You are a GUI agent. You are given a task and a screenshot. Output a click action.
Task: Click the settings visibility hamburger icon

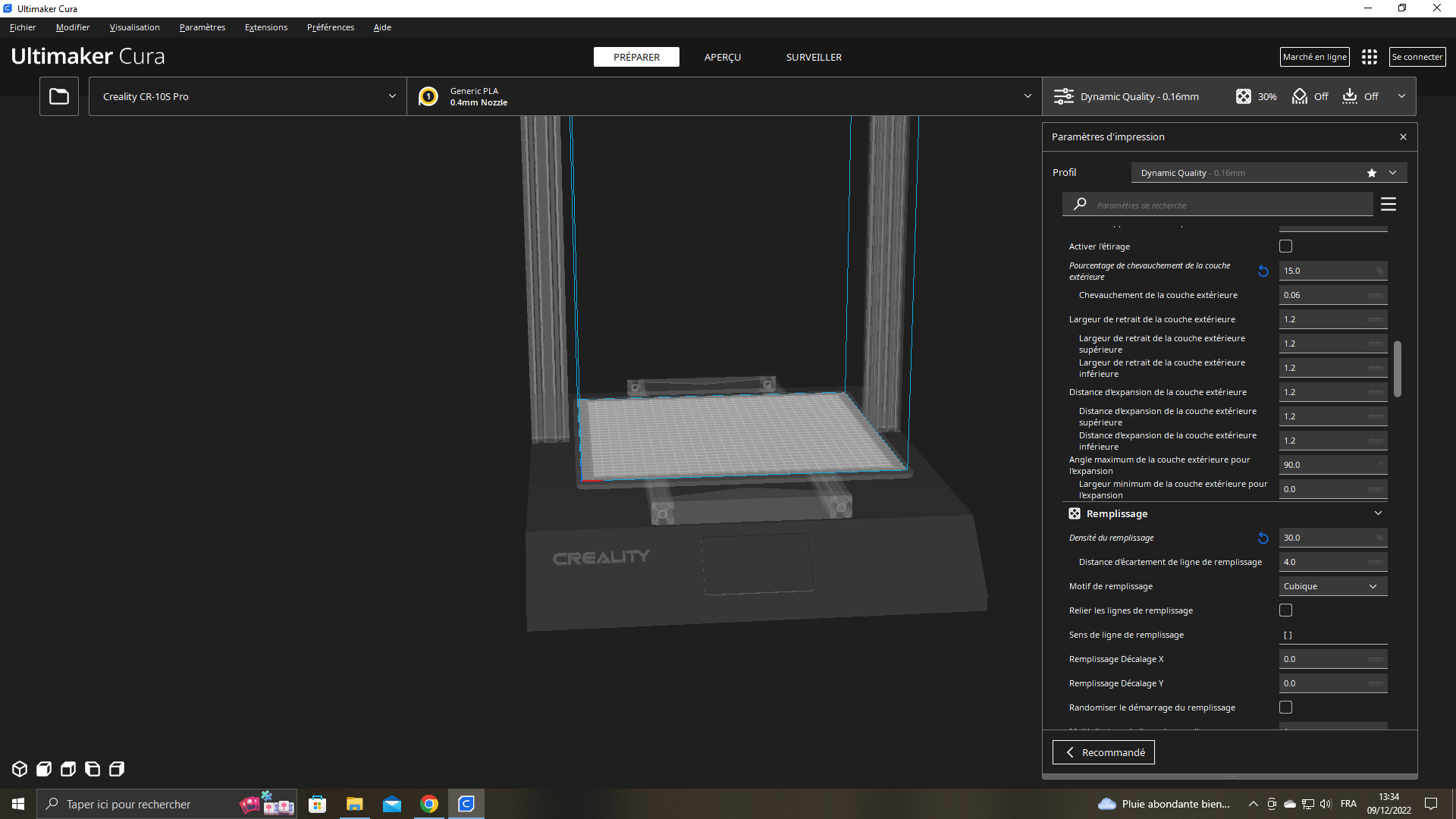1389,204
